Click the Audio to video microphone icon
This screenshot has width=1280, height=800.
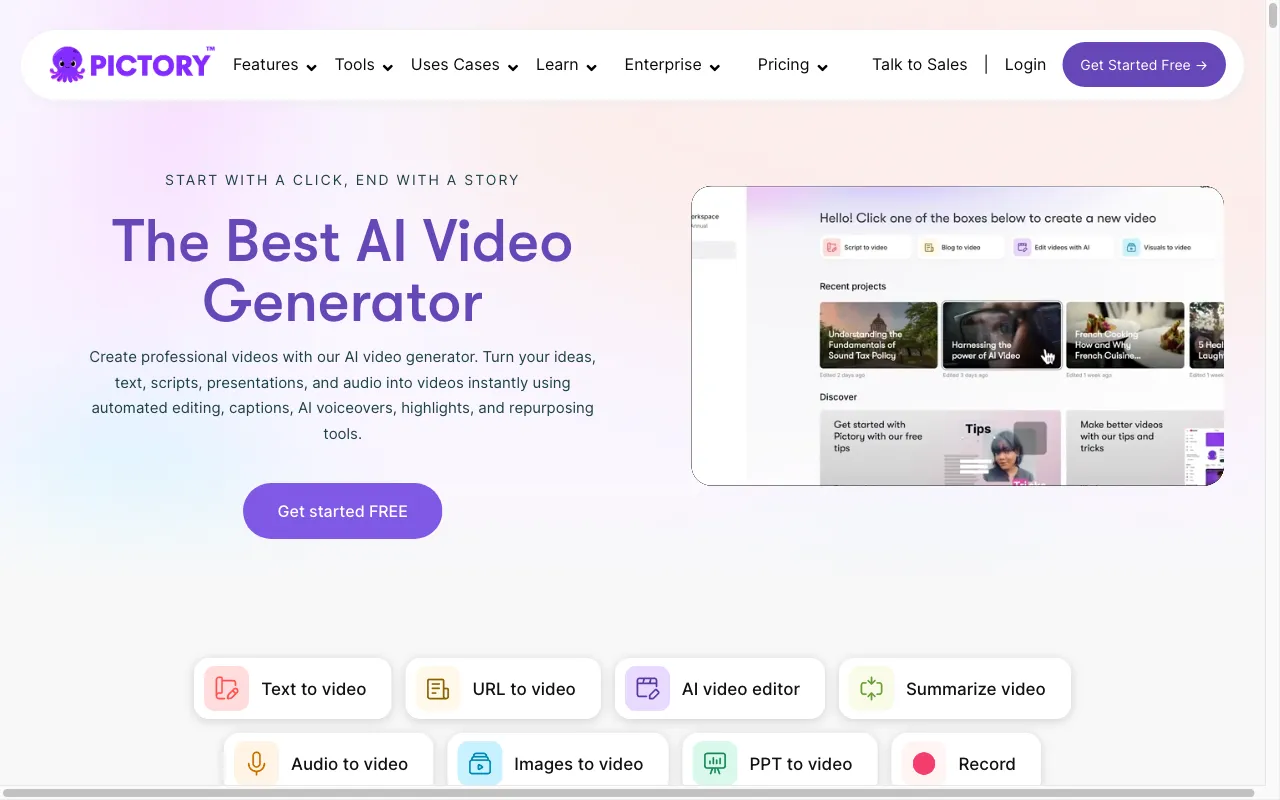coord(256,764)
